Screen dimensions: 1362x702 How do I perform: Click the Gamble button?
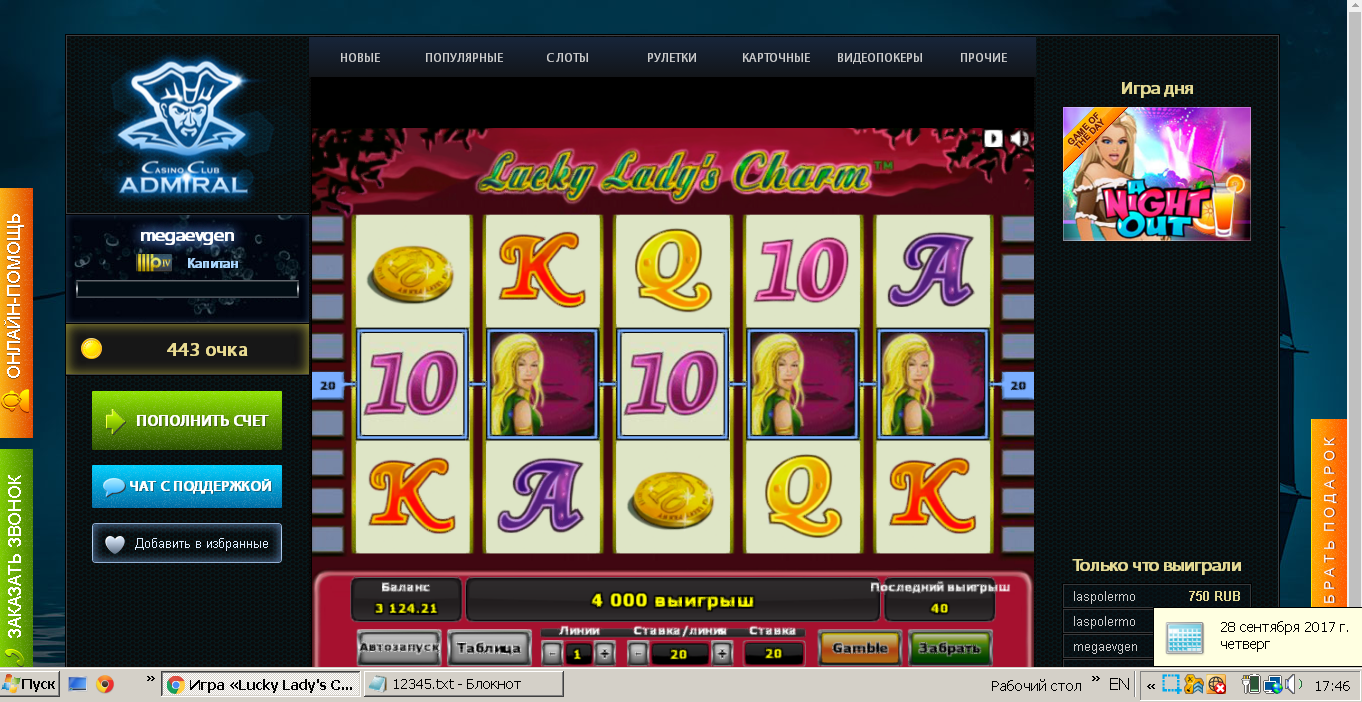pos(860,648)
